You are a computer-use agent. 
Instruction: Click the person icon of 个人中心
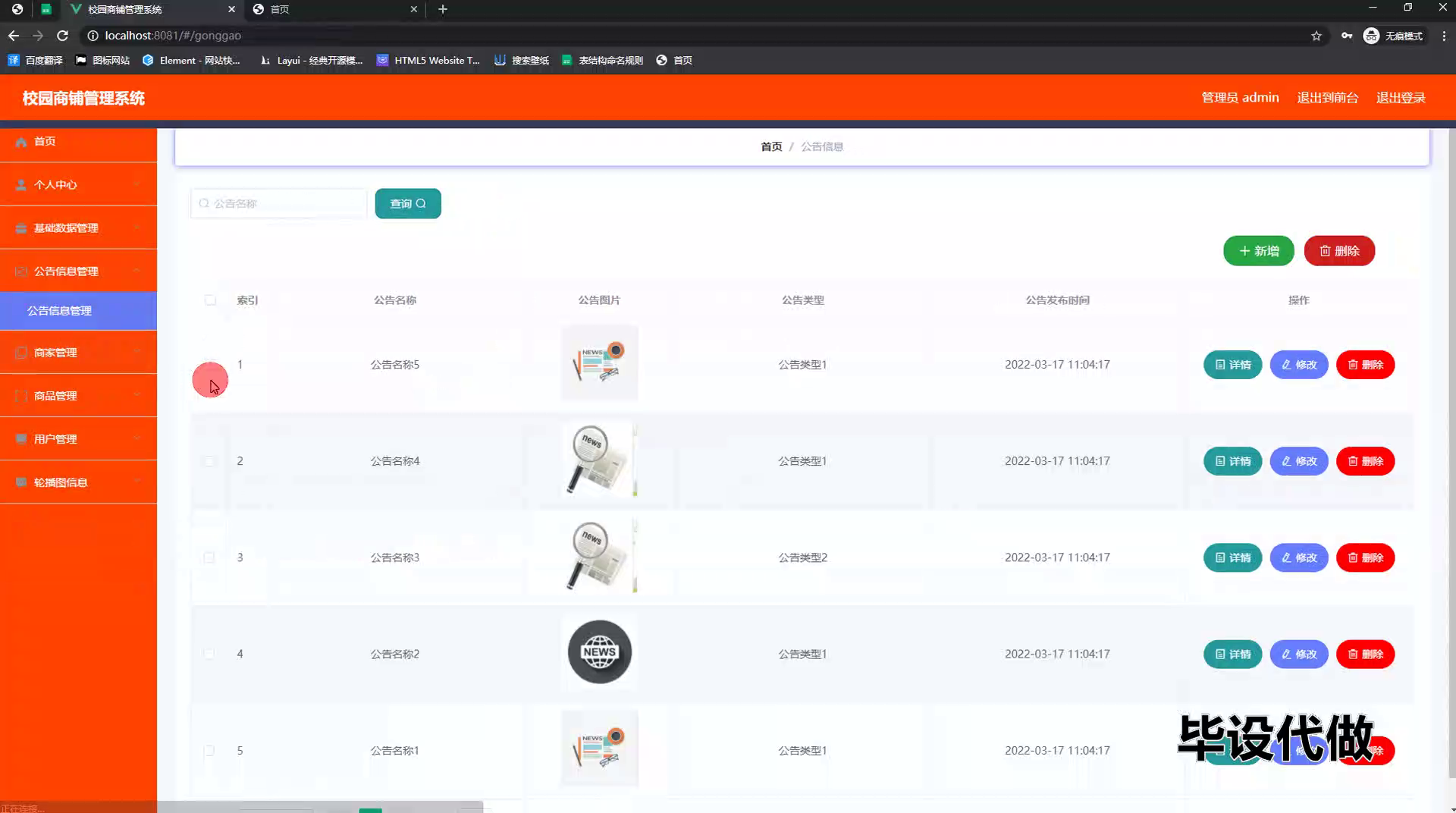21,185
